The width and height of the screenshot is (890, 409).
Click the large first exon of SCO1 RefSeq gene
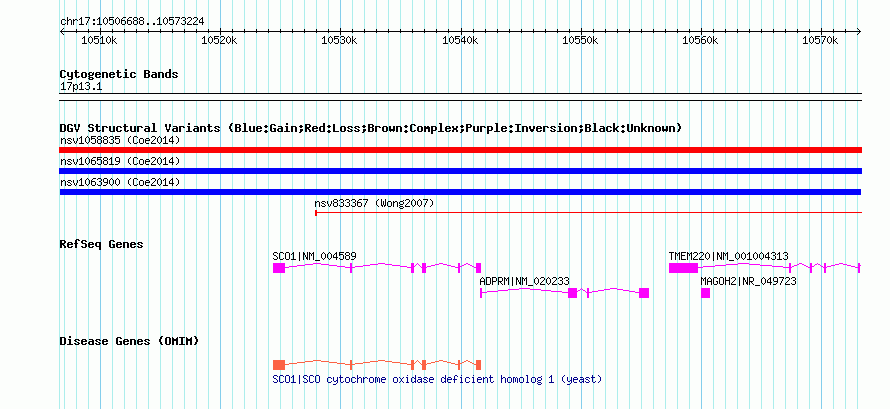click(x=279, y=268)
